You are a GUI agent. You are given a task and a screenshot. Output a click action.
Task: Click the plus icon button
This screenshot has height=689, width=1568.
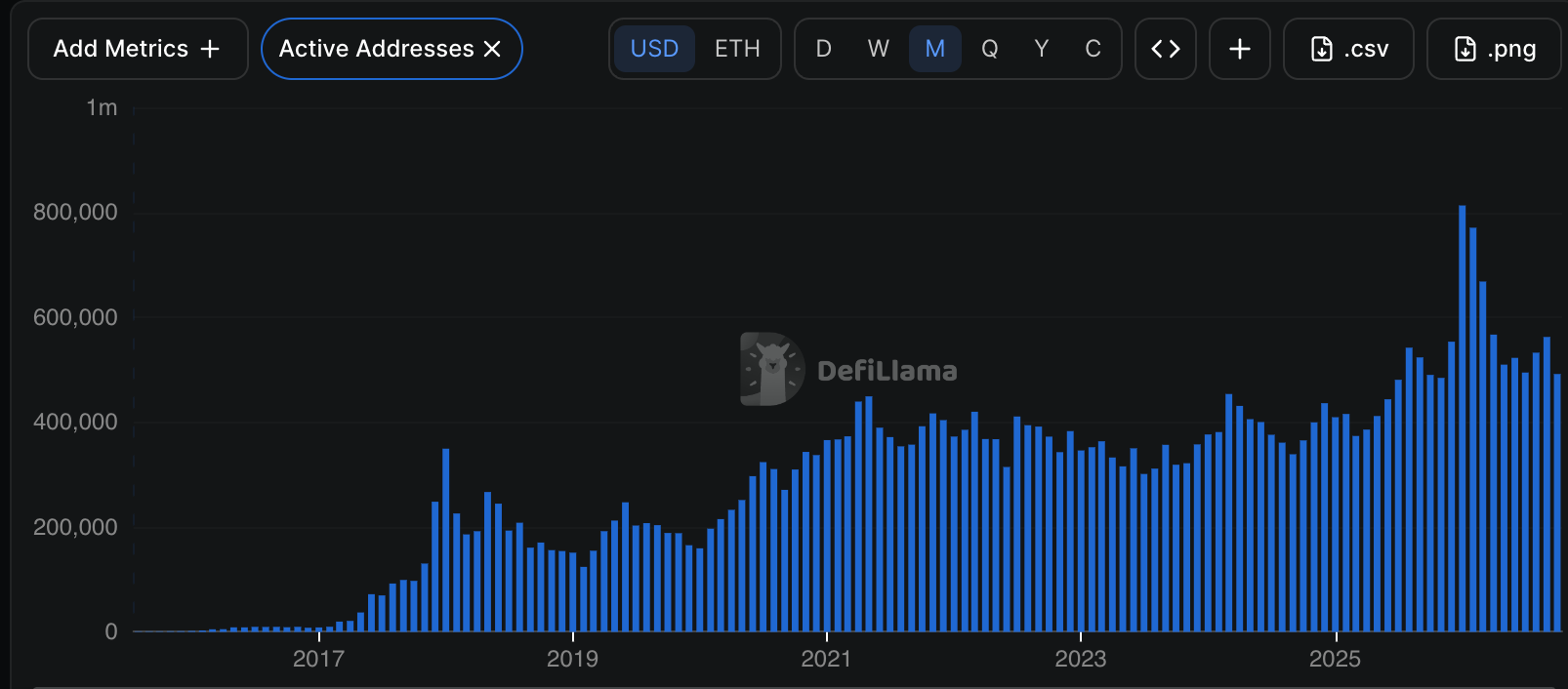[x=1240, y=49]
